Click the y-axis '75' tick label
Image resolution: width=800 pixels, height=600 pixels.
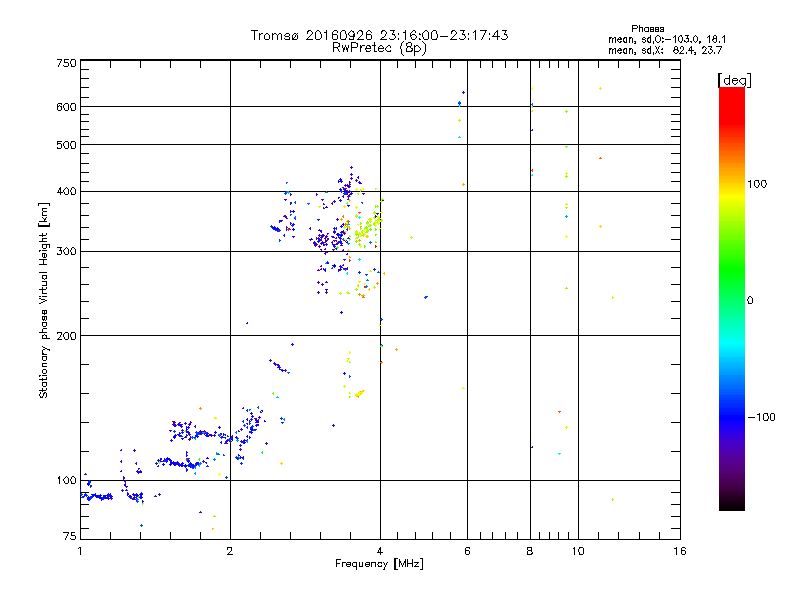tap(70, 536)
